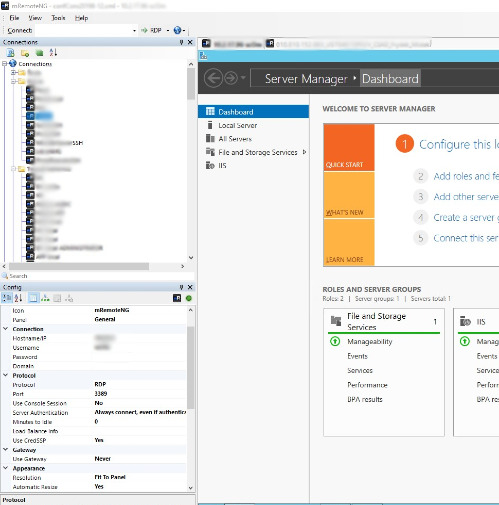
Task: Pin the Config panel
Action: pos(181,287)
